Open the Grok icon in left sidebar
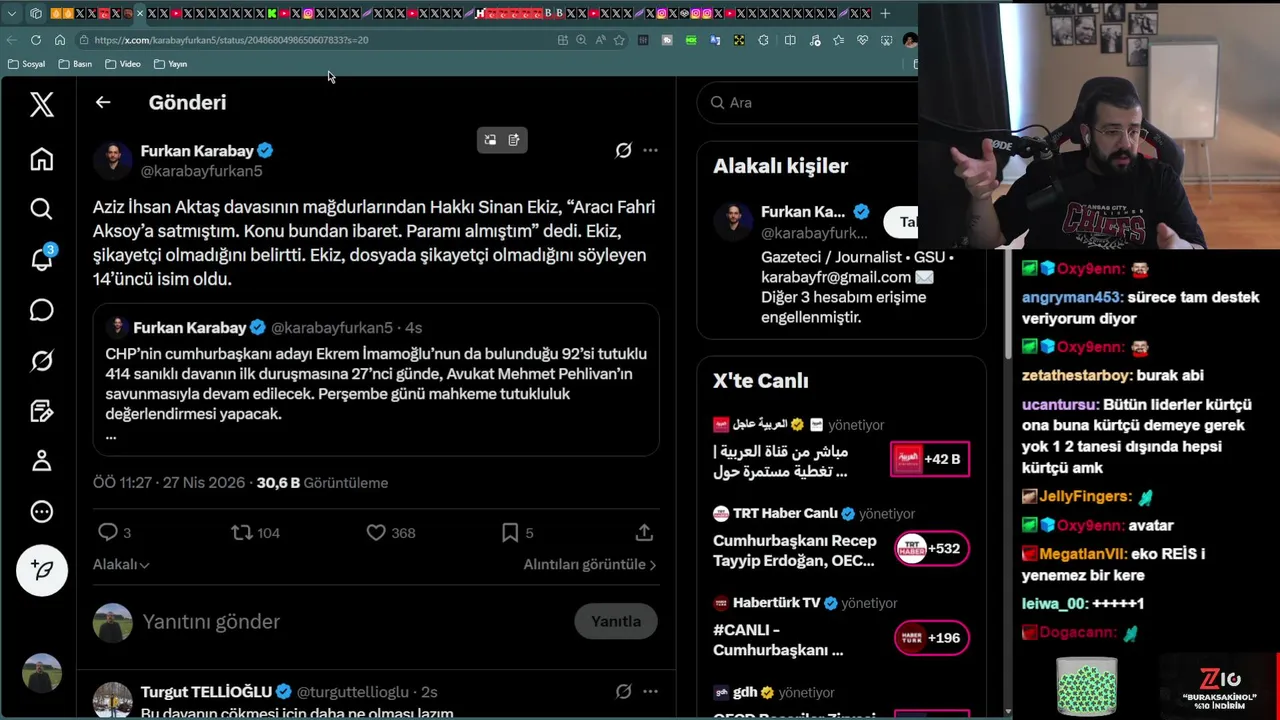 [x=41, y=360]
